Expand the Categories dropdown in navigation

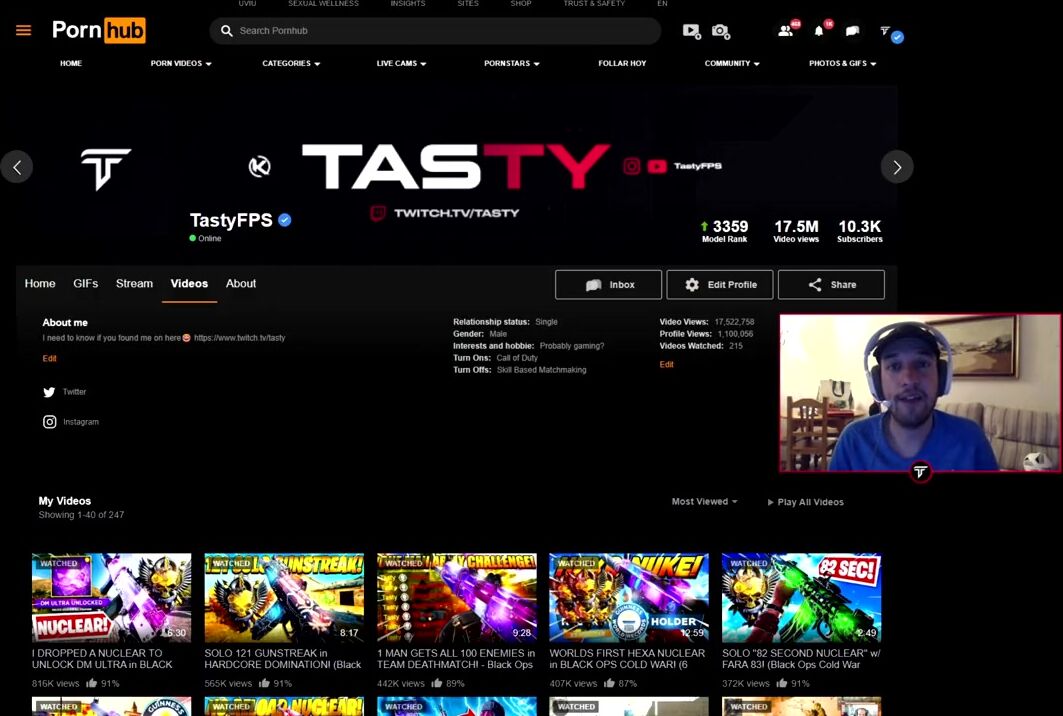click(291, 63)
